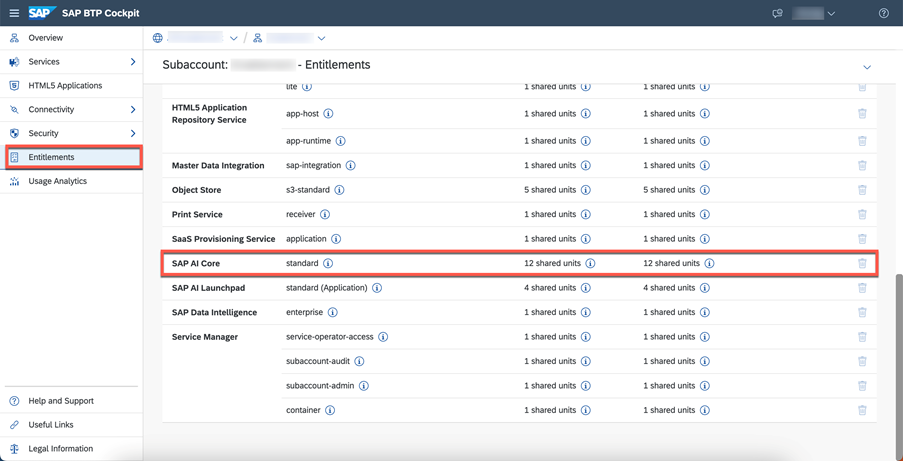Click the HTML5 Application Repository Service name

click(209, 114)
